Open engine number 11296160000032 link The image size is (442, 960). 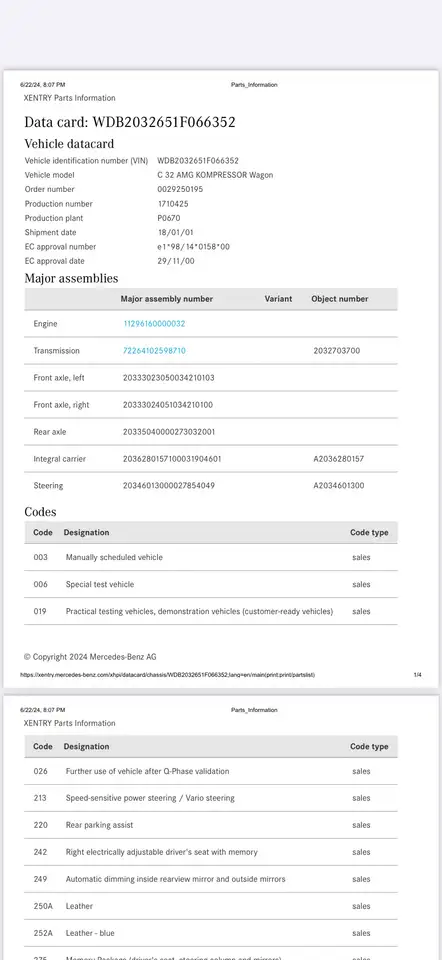pos(154,324)
